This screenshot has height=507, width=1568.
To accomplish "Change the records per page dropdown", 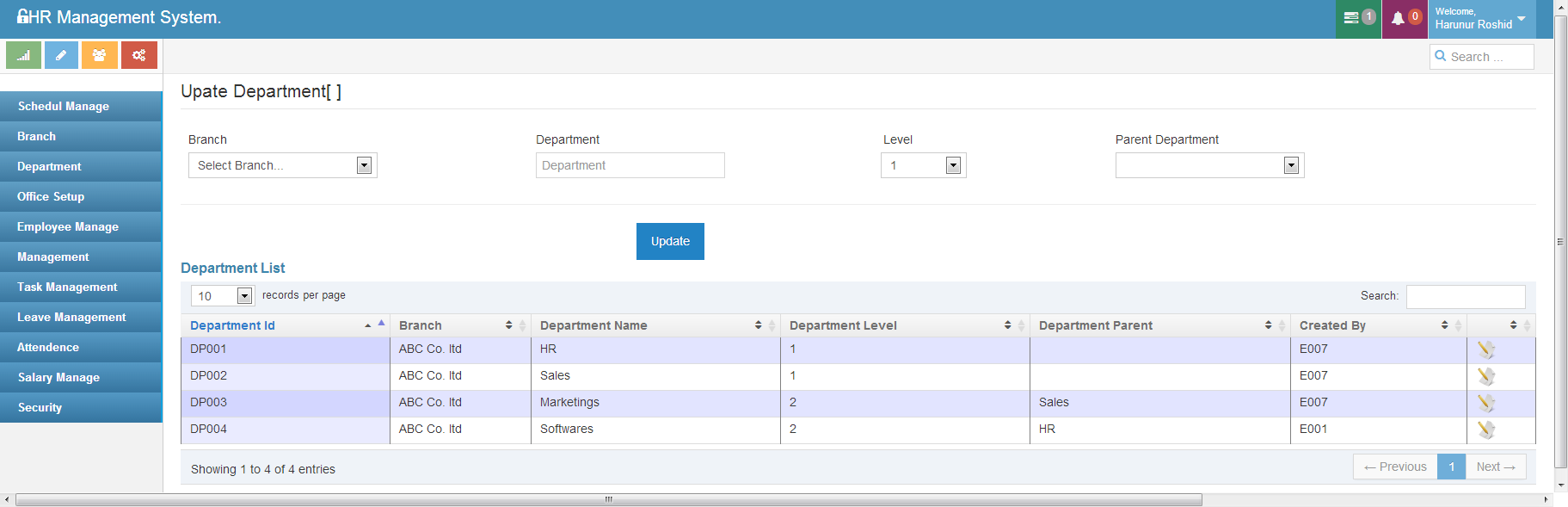I will pos(222,296).
